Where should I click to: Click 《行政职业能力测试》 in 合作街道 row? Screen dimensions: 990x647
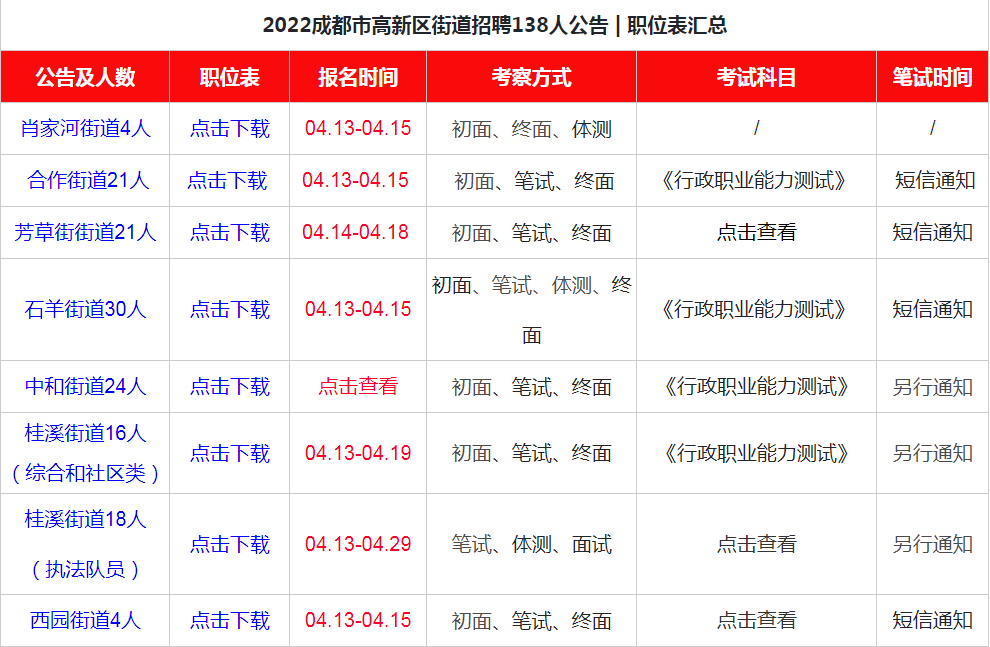(x=754, y=181)
